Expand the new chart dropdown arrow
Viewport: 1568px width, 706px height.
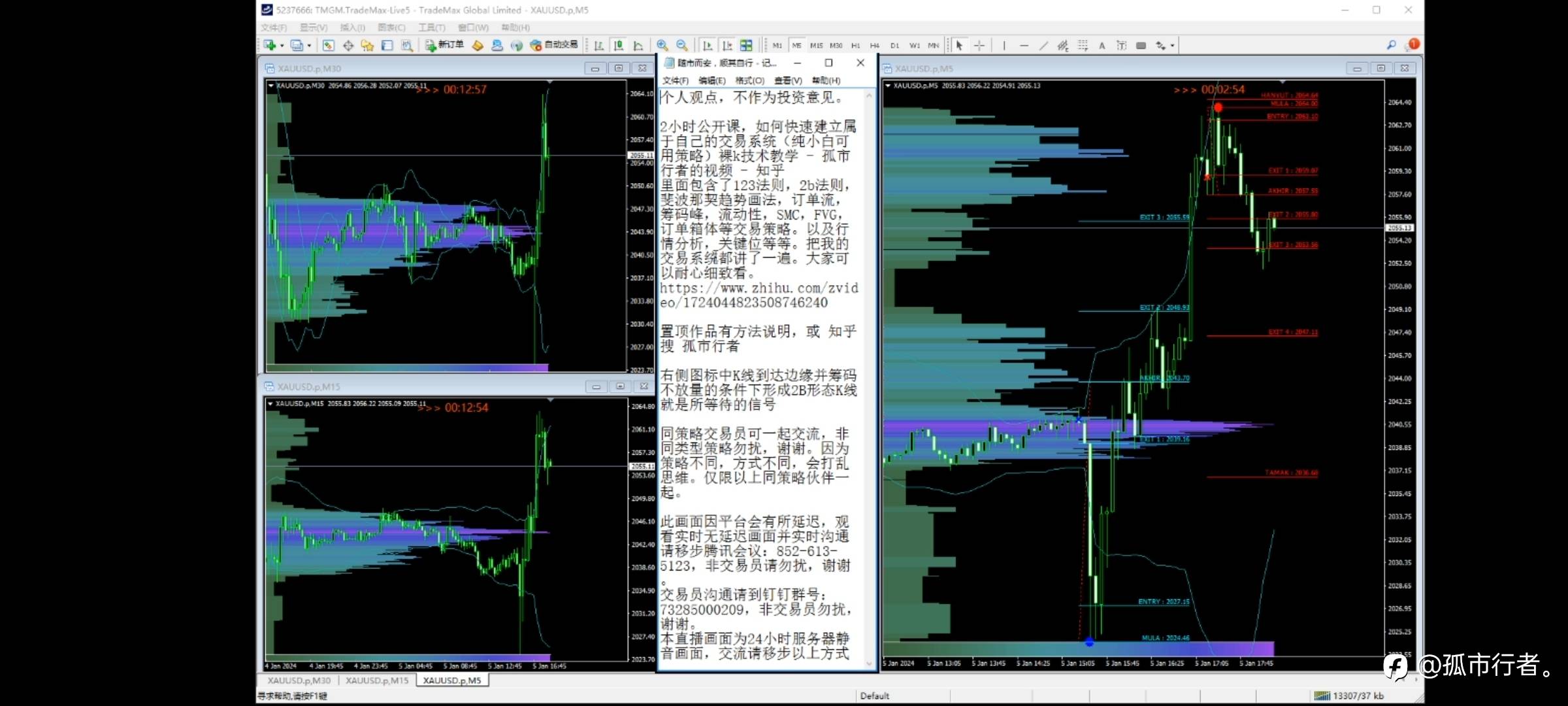282,46
